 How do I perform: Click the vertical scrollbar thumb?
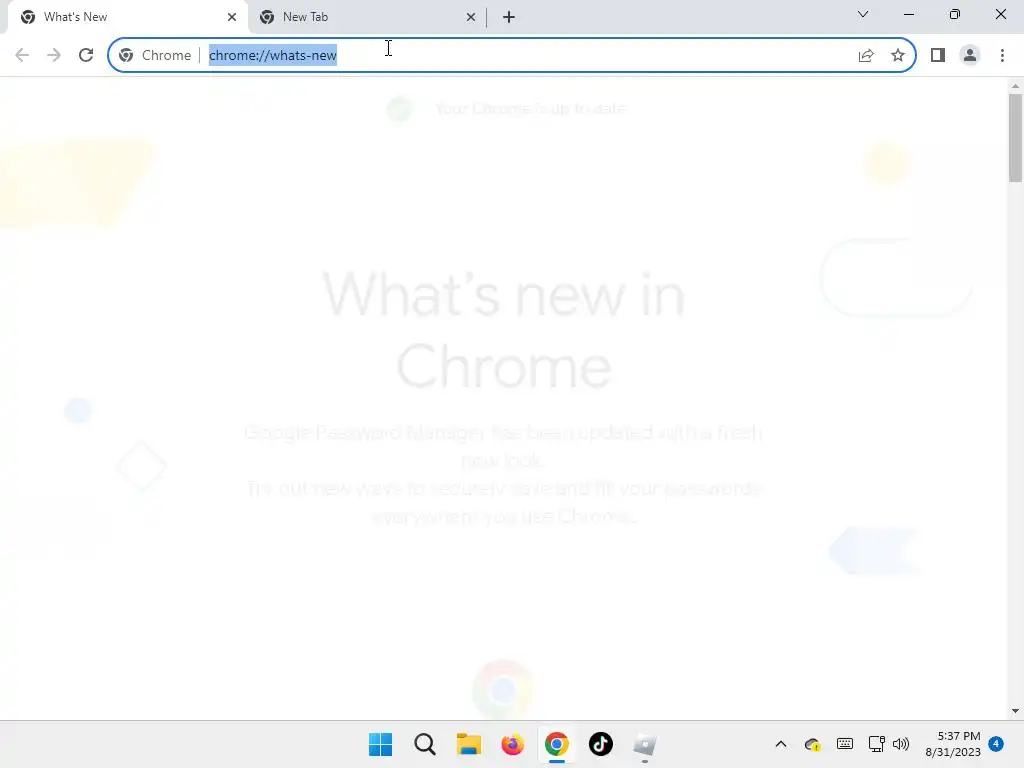click(x=1015, y=138)
